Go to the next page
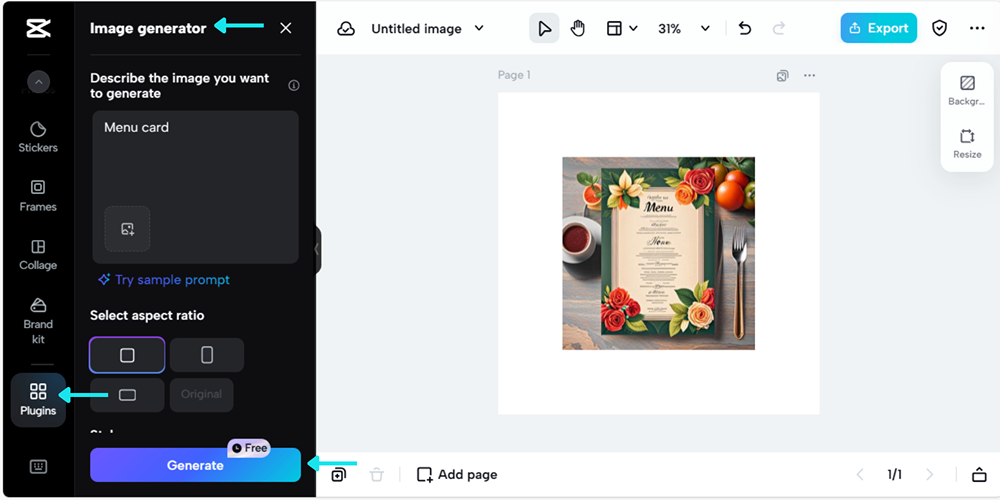1000x500 pixels. click(x=929, y=474)
